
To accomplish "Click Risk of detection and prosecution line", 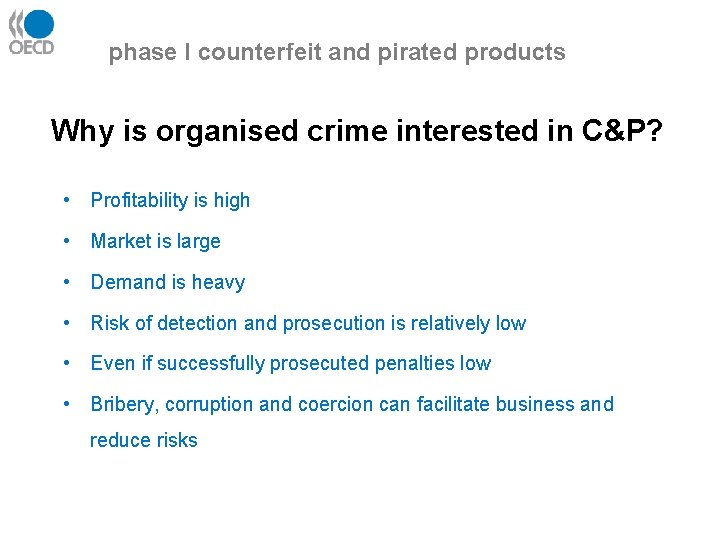I will [x=308, y=323].
